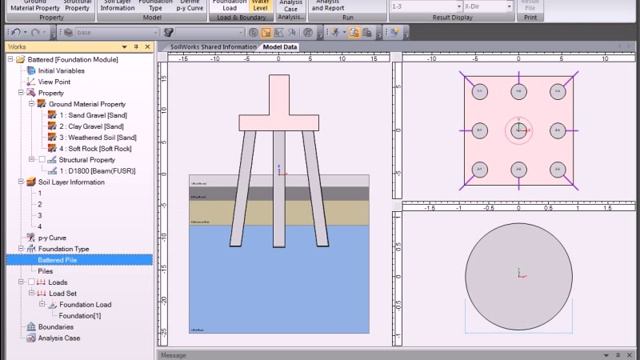
Task: Open the Base dropdown in toolbar
Action: (155, 32)
